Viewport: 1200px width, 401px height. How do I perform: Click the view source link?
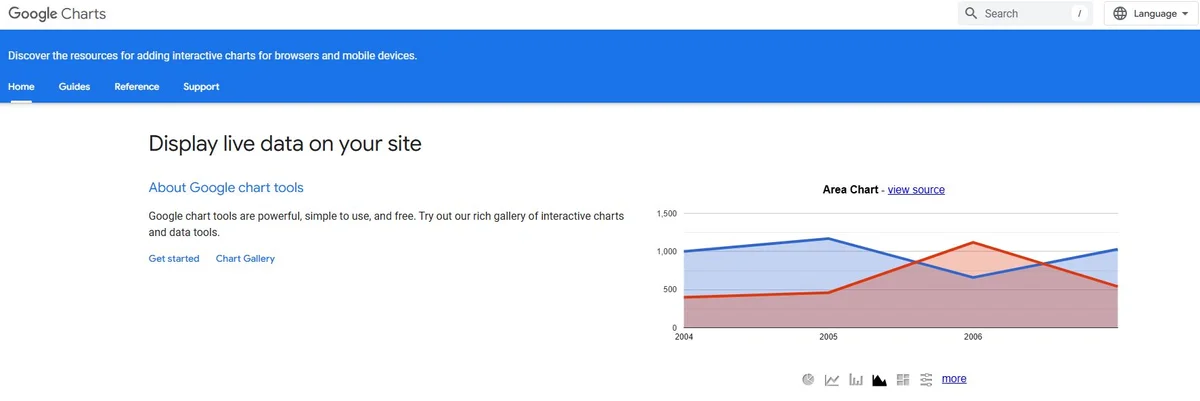pos(916,190)
